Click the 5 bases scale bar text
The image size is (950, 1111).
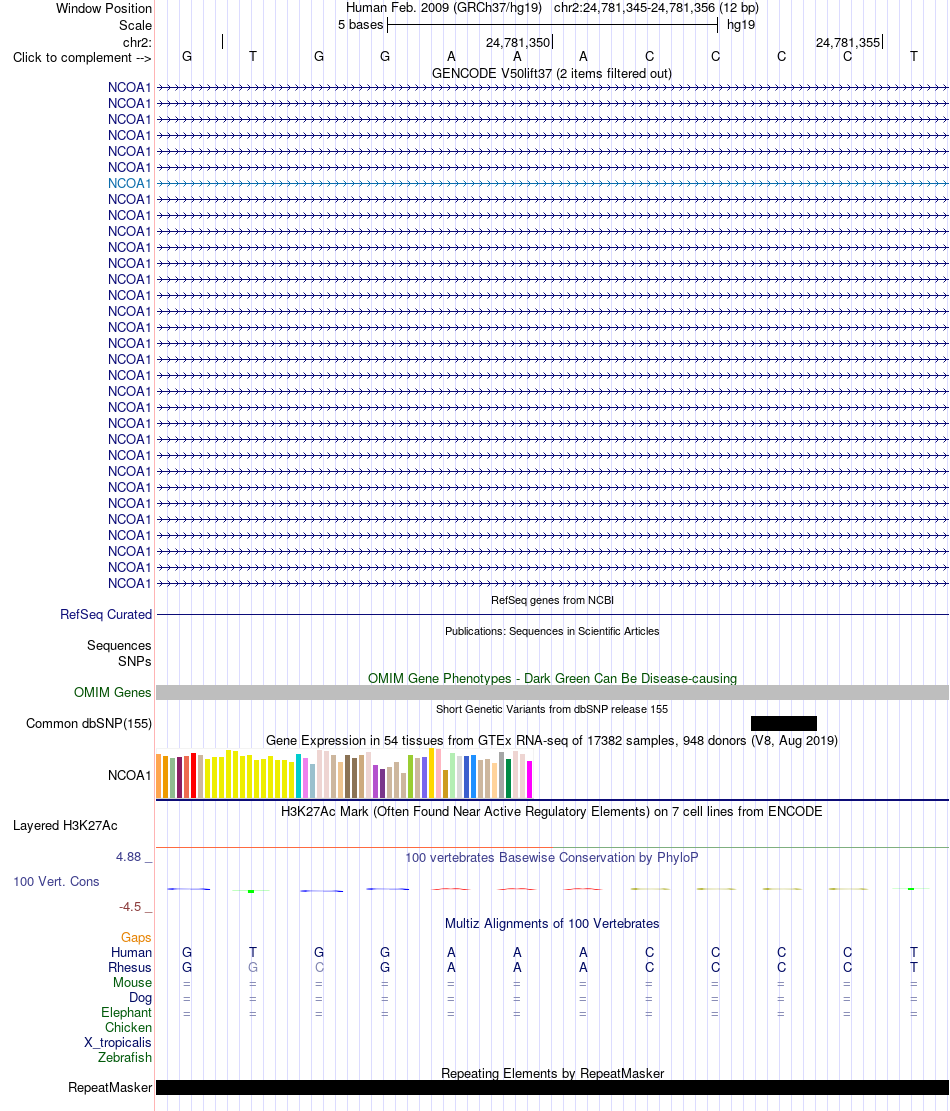361,25
